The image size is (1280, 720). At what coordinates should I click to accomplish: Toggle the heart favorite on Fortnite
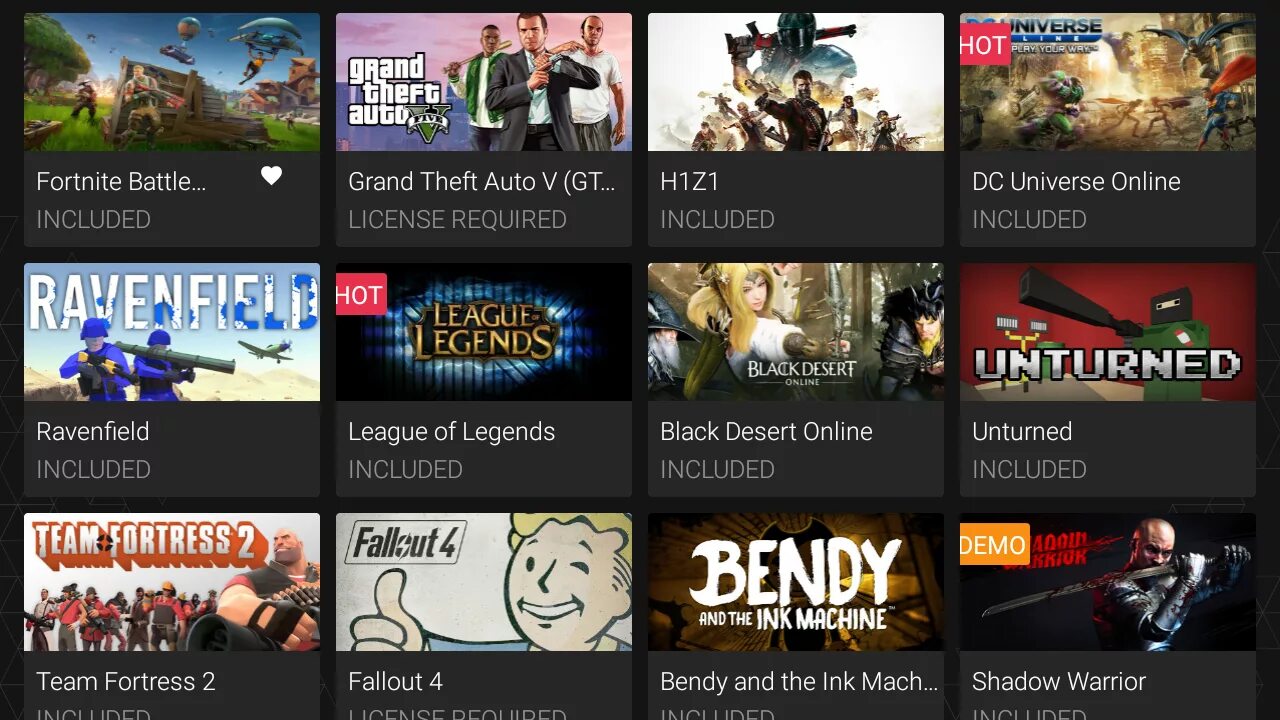pyautogui.click(x=271, y=176)
